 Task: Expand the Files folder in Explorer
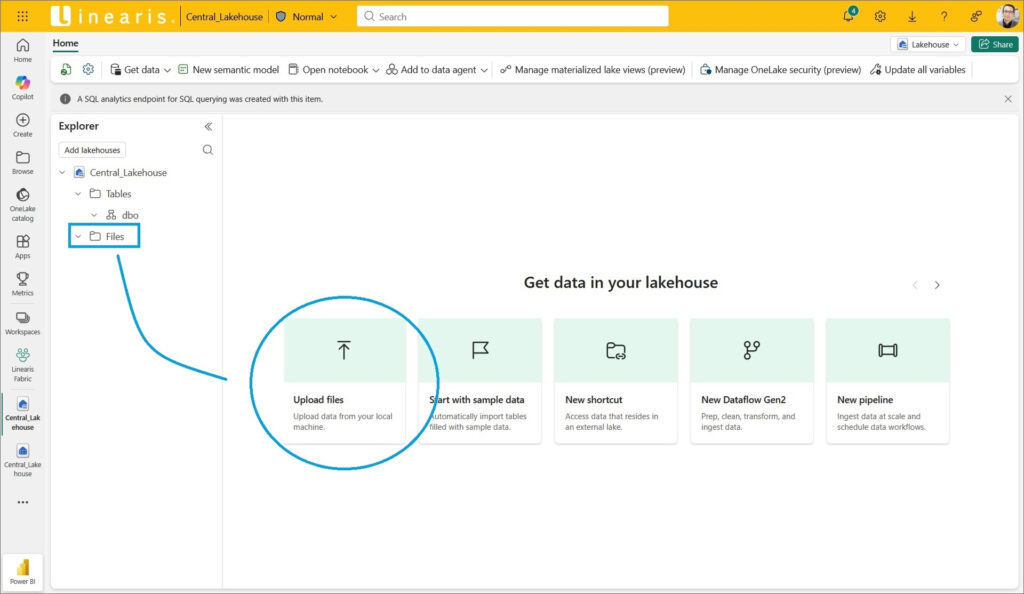pyautogui.click(x=78, y=236)
